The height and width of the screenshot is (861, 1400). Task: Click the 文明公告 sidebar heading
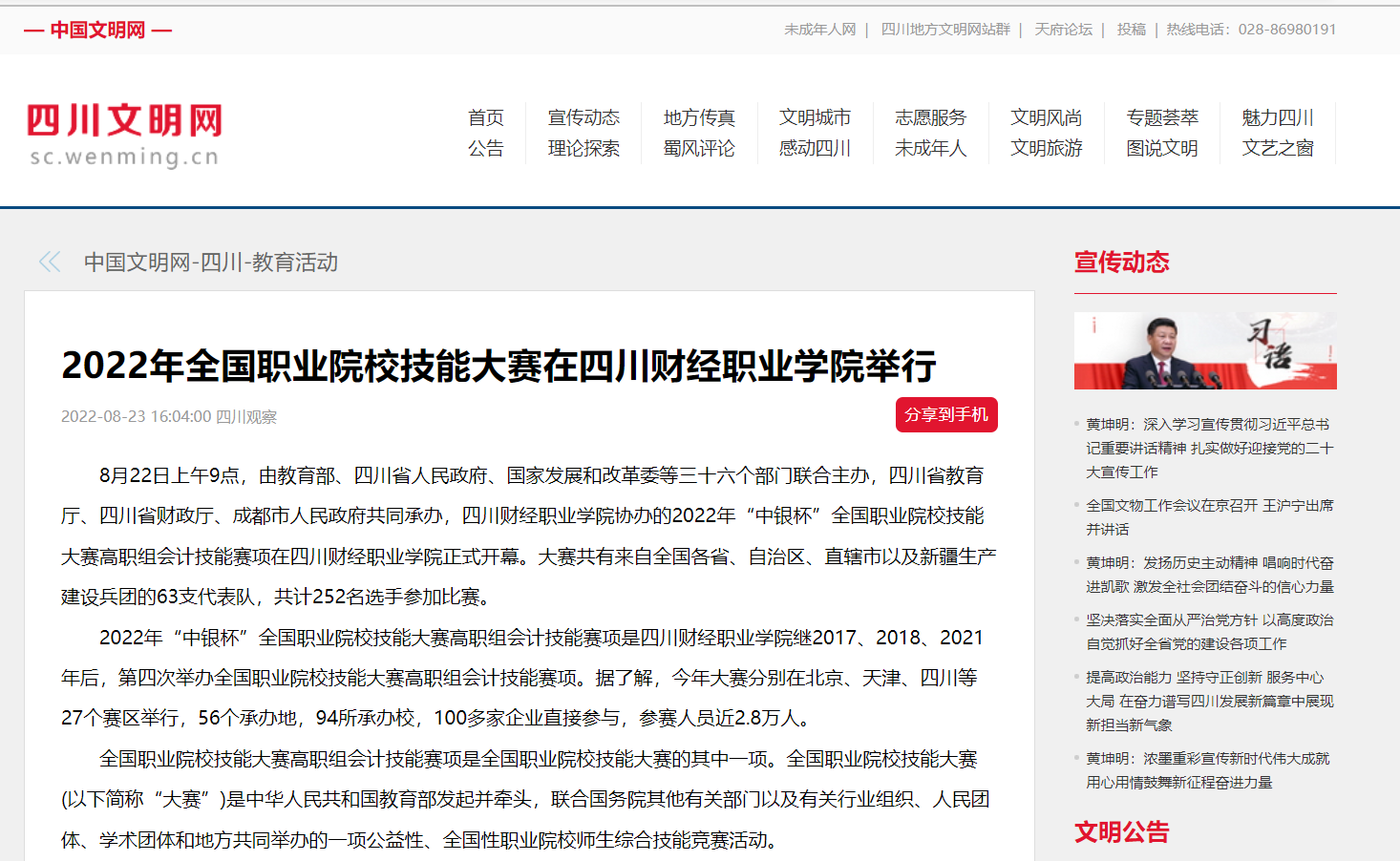pyautogui.click(x=1122, y=832)
